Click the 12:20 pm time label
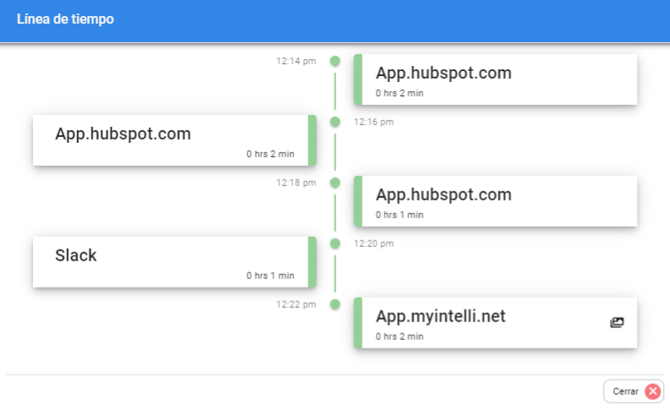 374,243
